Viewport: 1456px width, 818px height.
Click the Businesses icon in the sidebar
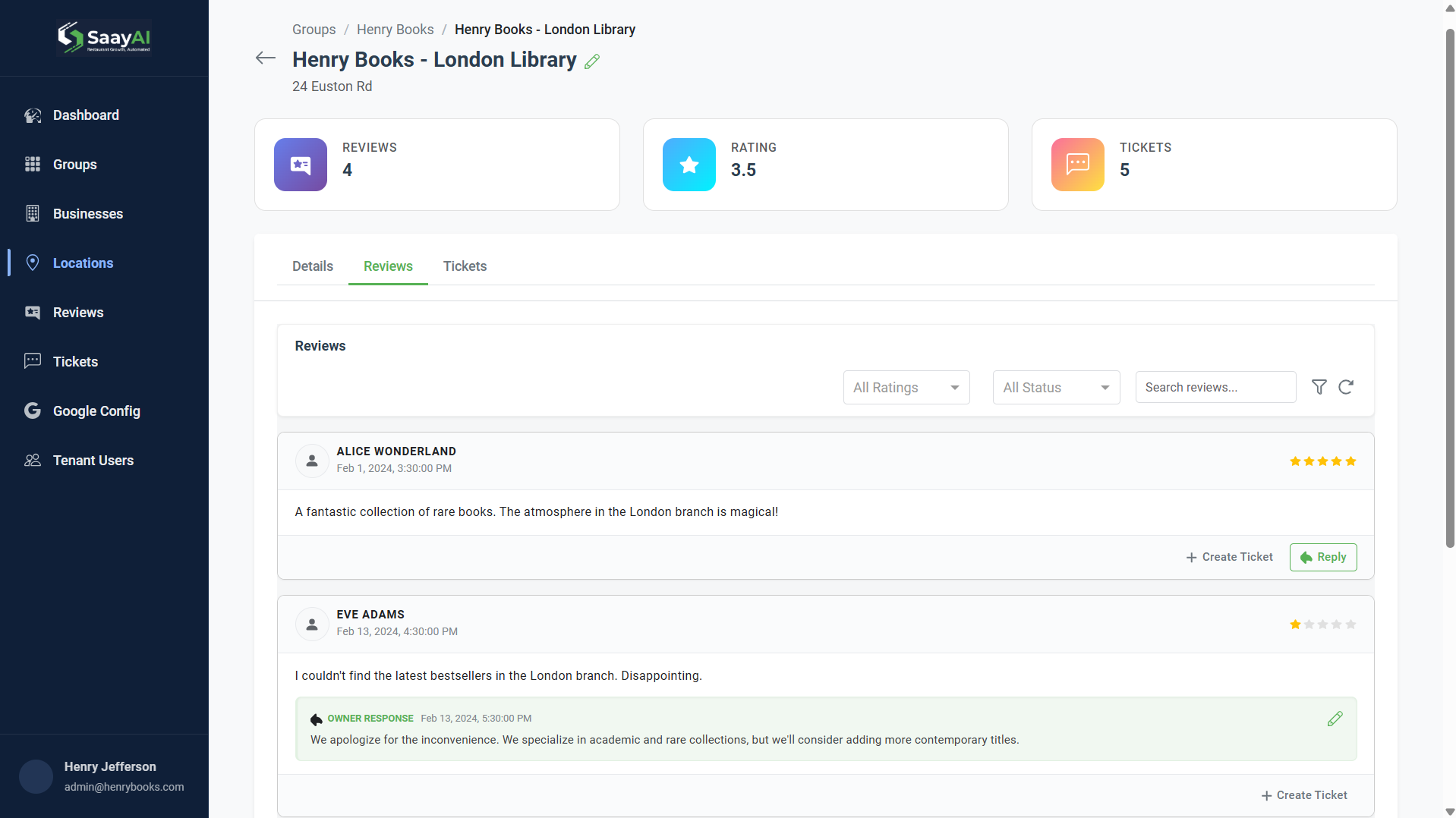click(x=33, y=213)
